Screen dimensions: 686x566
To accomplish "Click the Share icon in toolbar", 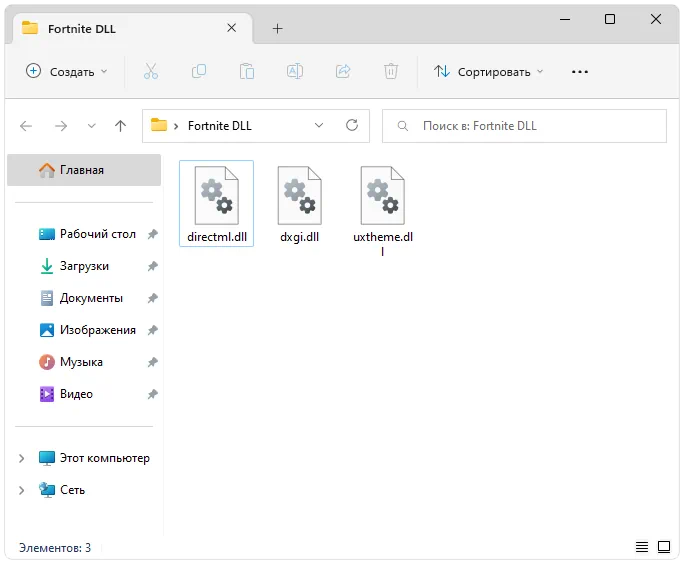I will point(343,71).
